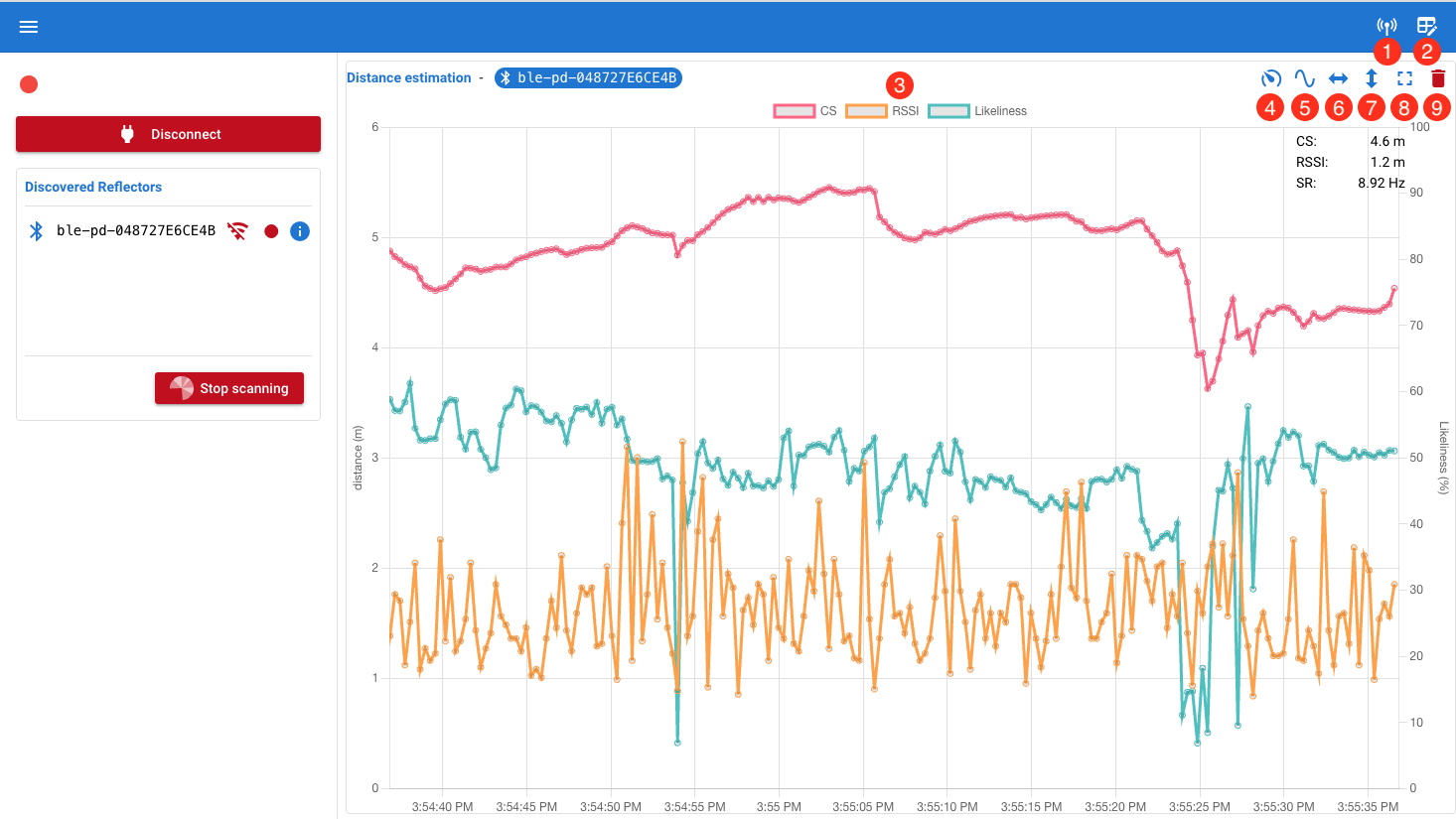Toggle the CS series in the legend
The image size is (1456, 819).
(795, 110)
